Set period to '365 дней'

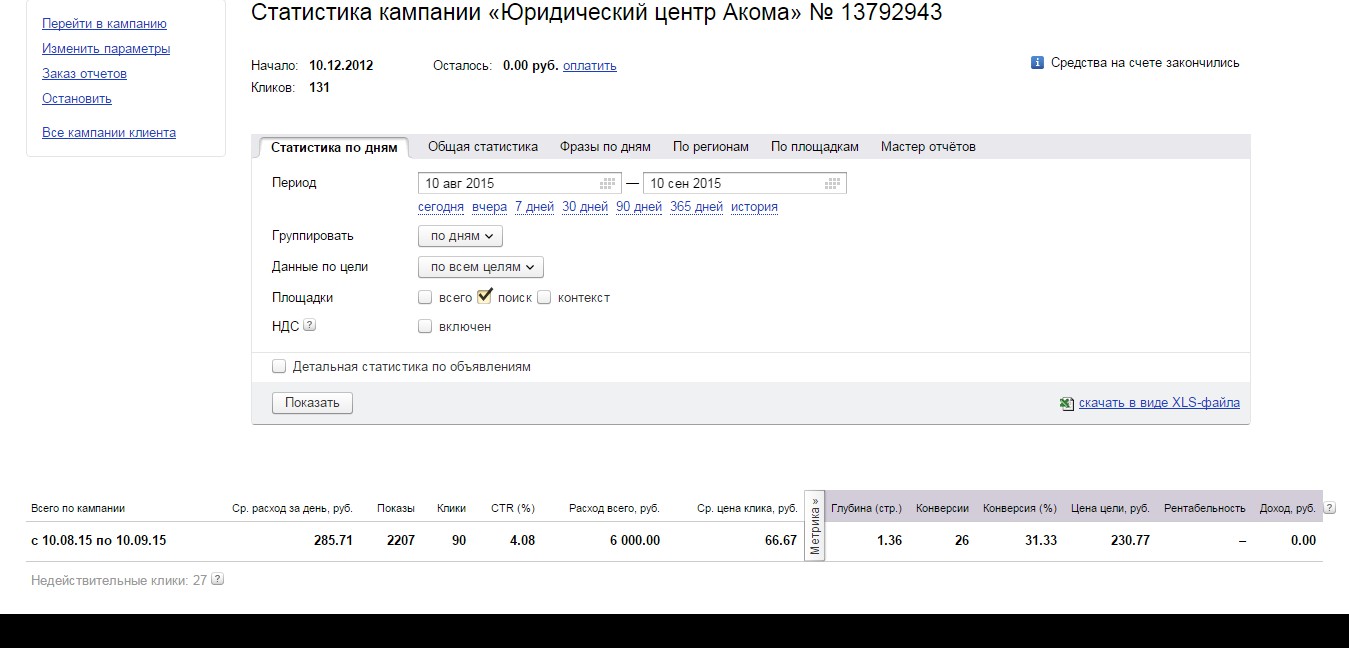(696, 207)
